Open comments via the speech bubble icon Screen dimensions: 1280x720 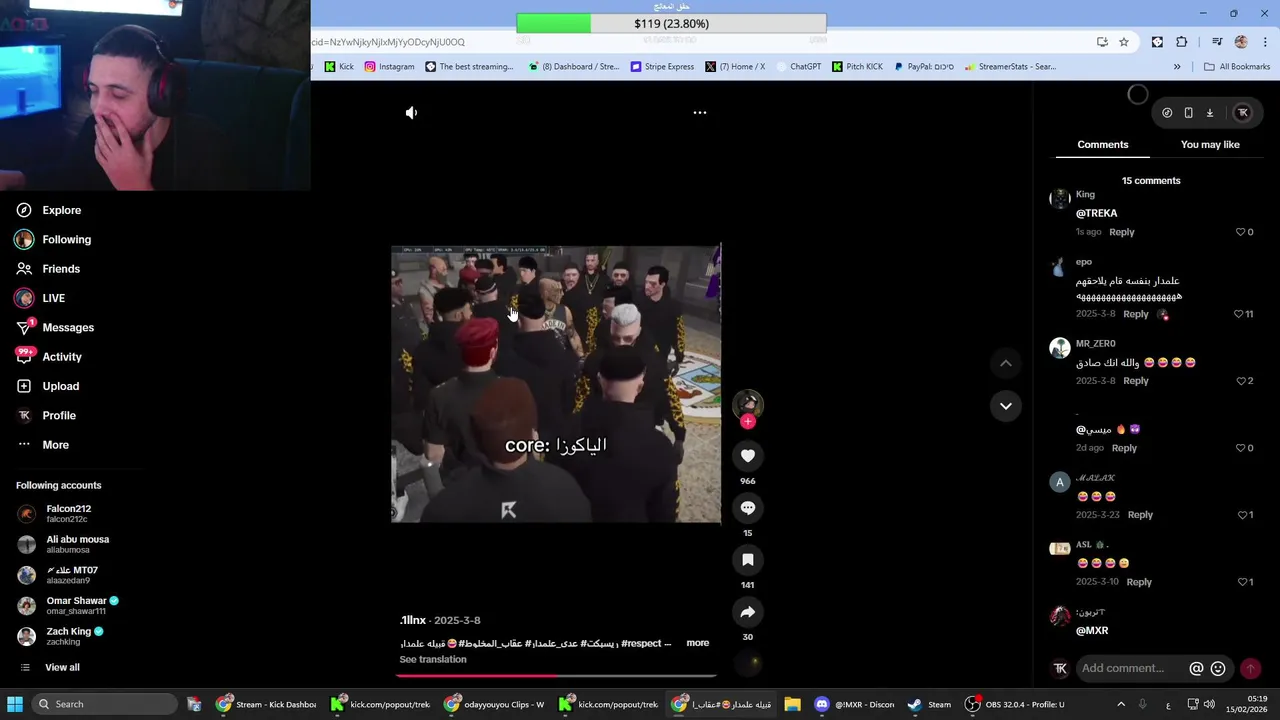pos(748,508)
